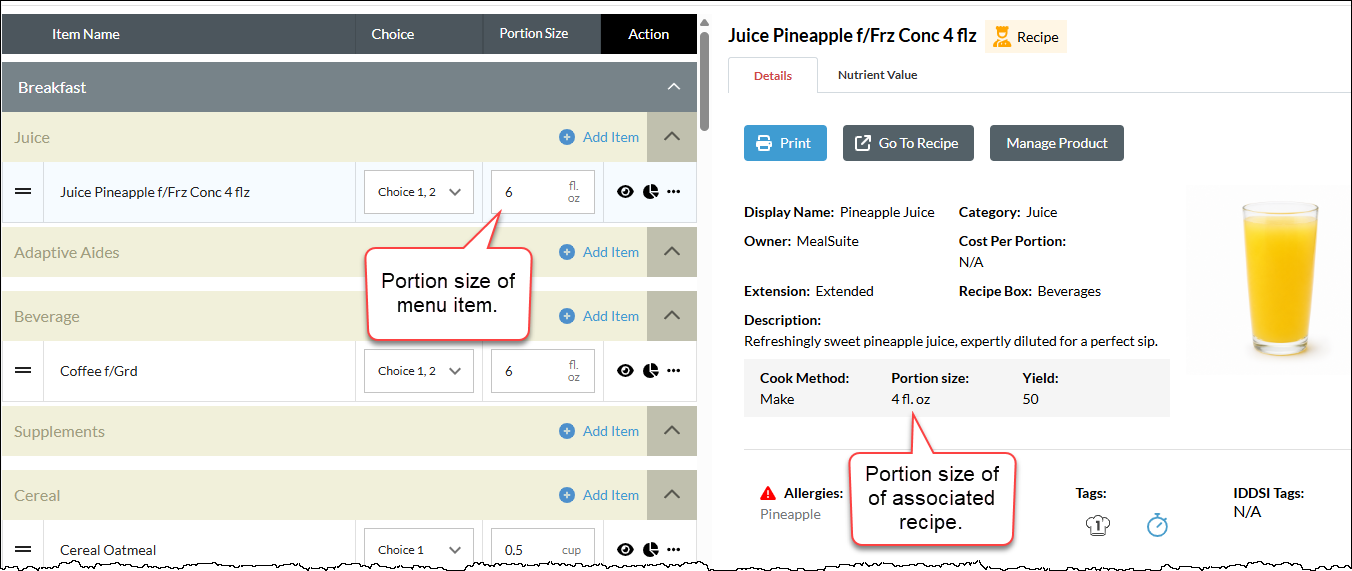Image resolution: width=1352 pixels, height=571 pixels.
Task: Open the three-dot menu for Coffee f/Grd
Action: coord(674,371)
